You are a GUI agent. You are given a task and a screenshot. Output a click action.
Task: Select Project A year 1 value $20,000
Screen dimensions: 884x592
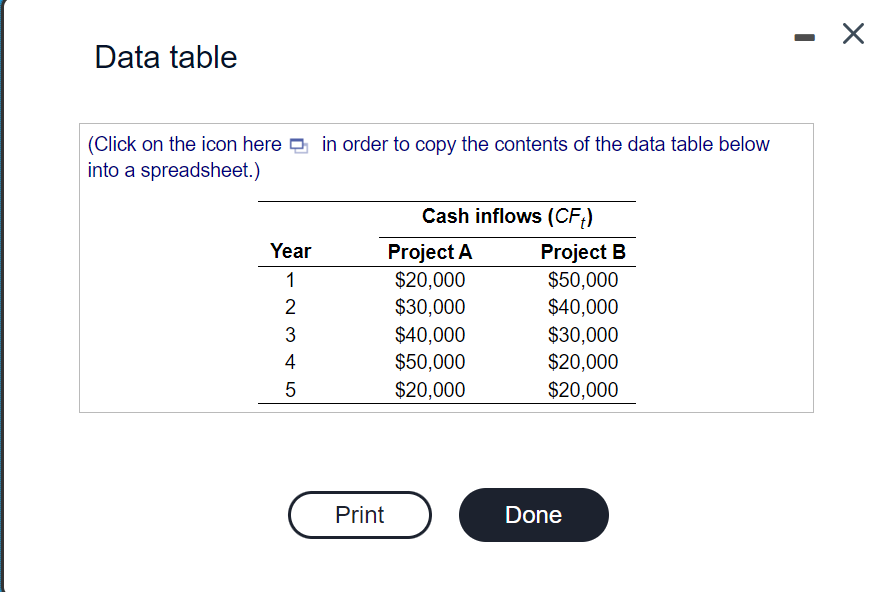pos(430,280)
